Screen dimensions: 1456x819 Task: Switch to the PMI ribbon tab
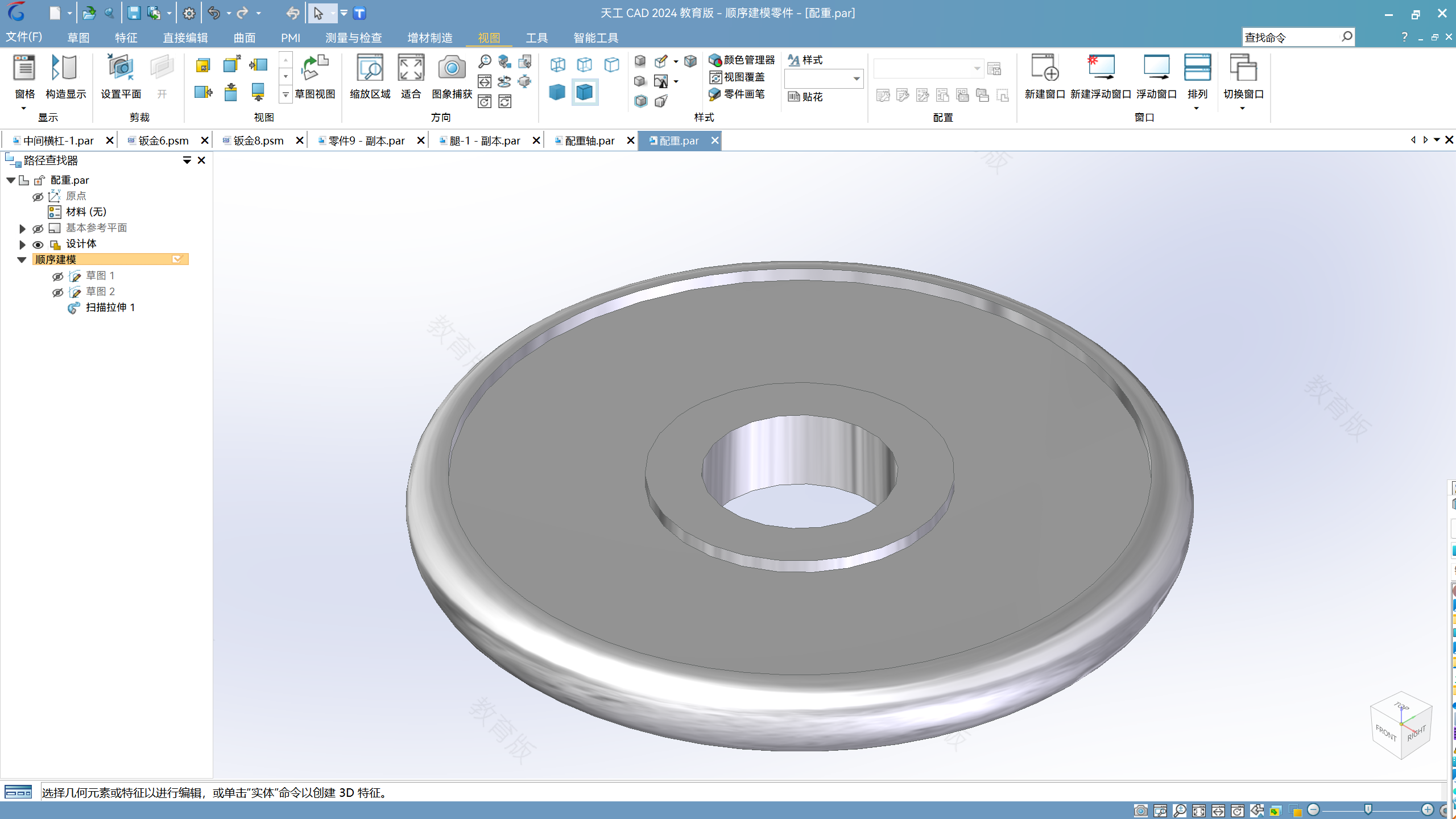point(291,38)
